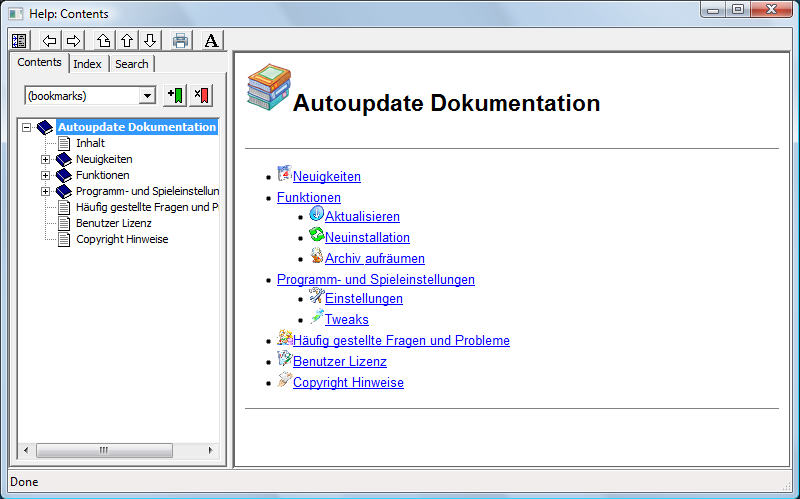Open the Neuinstallation link

[x=367, y=237]
